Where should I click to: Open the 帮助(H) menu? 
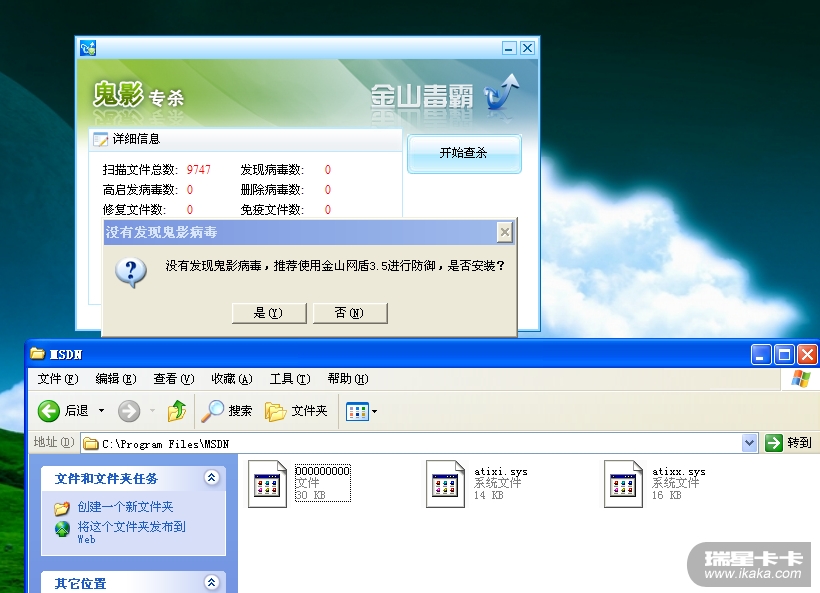point(348,379)
